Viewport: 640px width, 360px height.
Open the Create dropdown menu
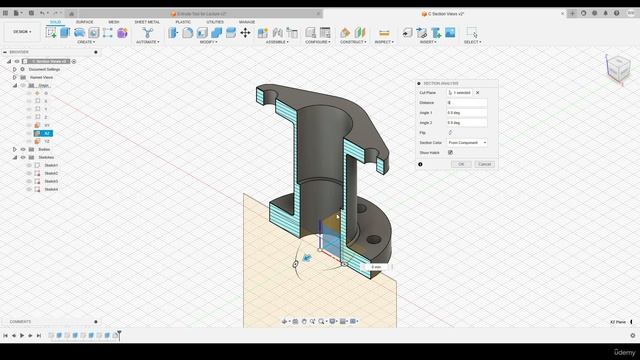(86, 42)
